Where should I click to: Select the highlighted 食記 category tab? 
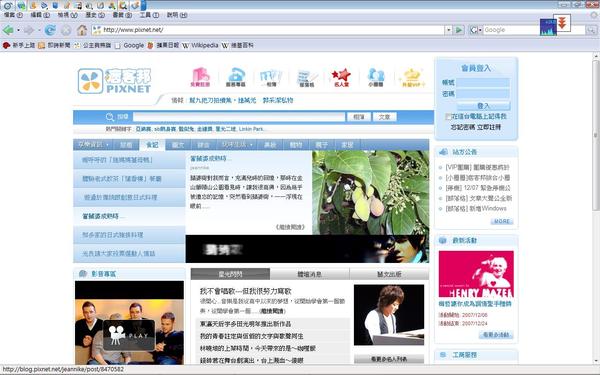[x=152, y=145]
